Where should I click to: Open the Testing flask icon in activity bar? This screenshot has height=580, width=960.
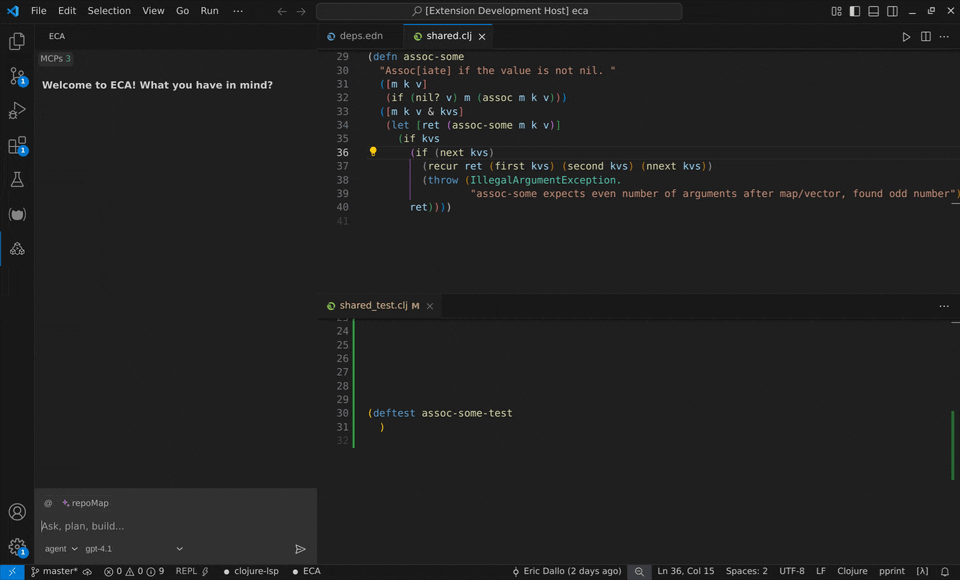[15, 179]
